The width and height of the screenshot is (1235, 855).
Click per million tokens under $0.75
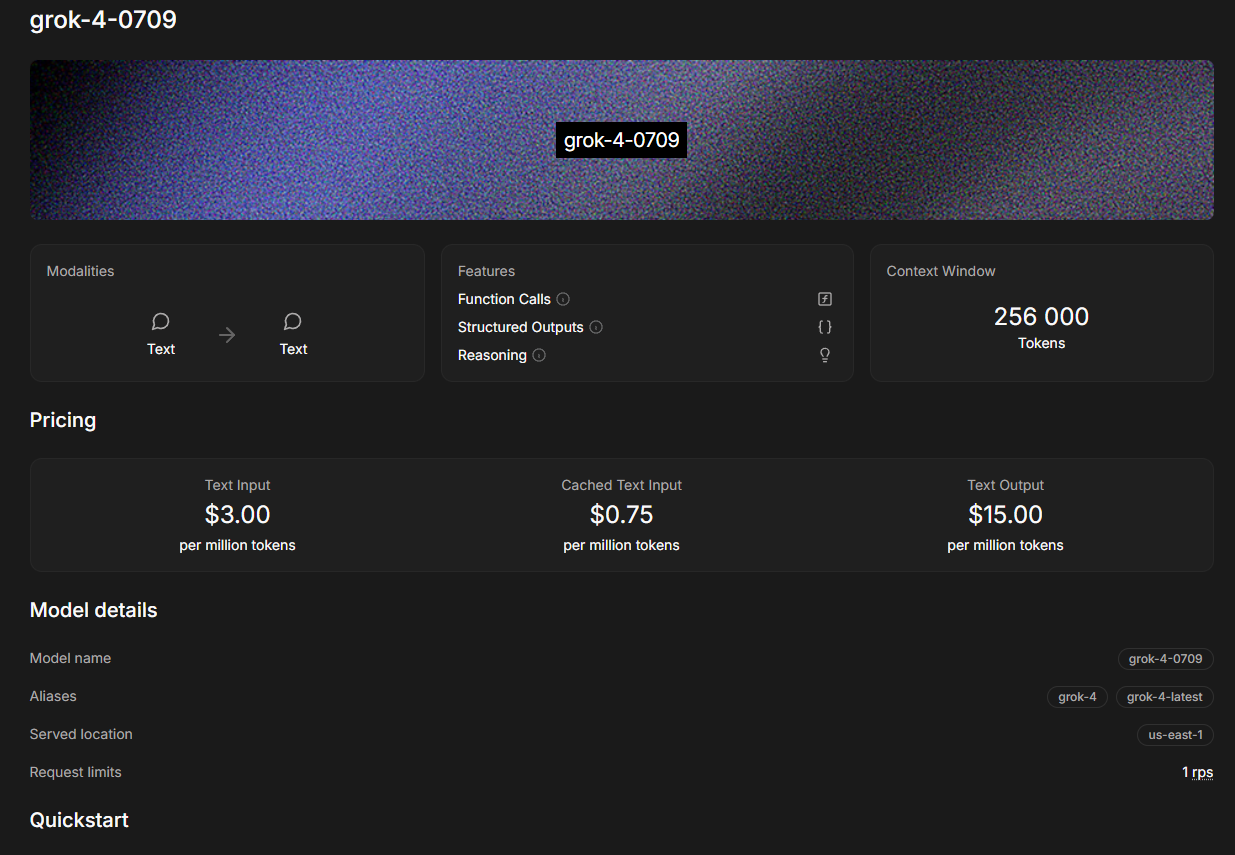621,545
